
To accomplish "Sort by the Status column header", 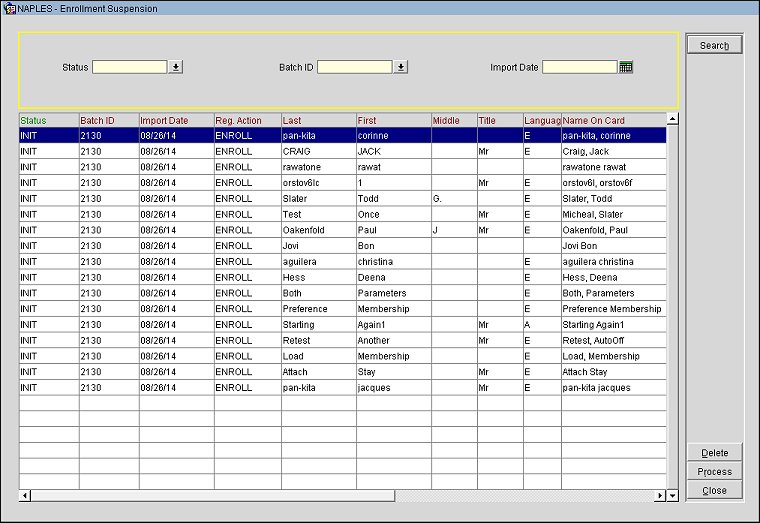I will 49,120.
